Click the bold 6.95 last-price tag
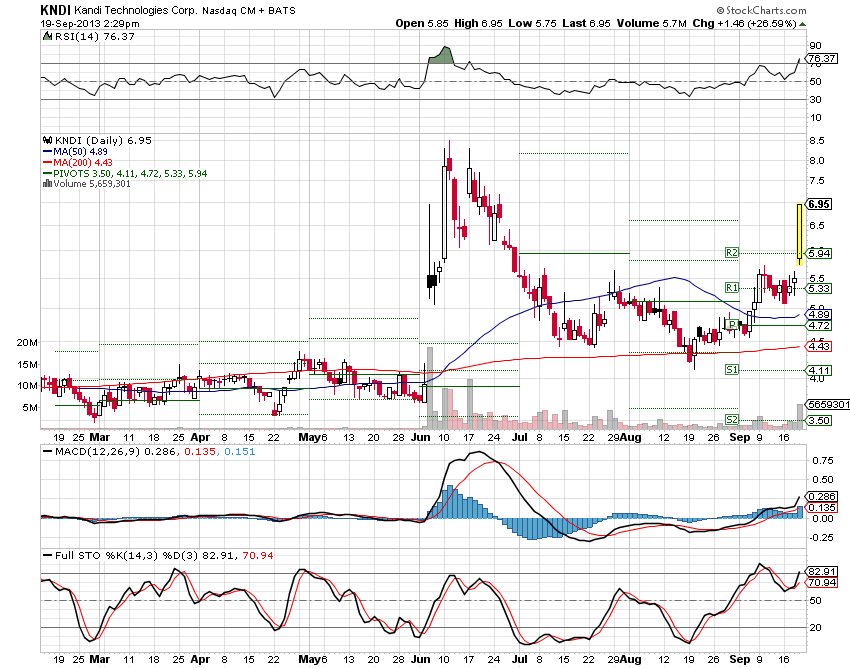 click(x=819, y=204)
